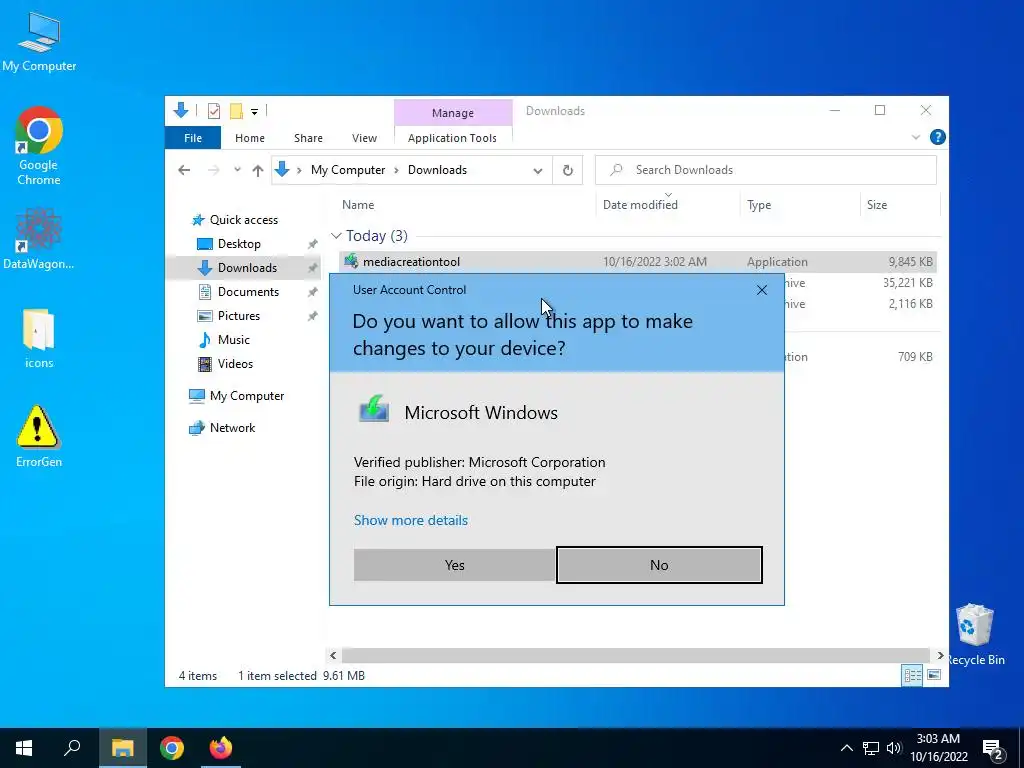1024x768 pixels.
Task: Open Customize Quick Access Toolbar dropdown
Action: (255, 112)
